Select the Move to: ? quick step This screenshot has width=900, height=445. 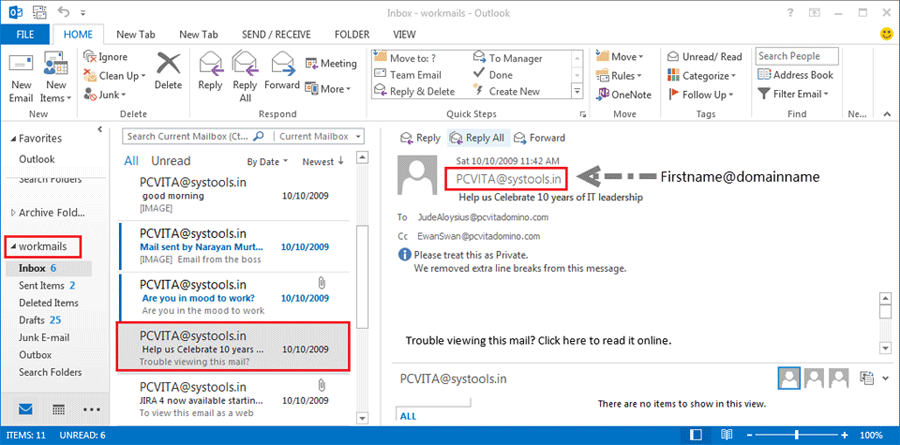click(x=405, y=58)
